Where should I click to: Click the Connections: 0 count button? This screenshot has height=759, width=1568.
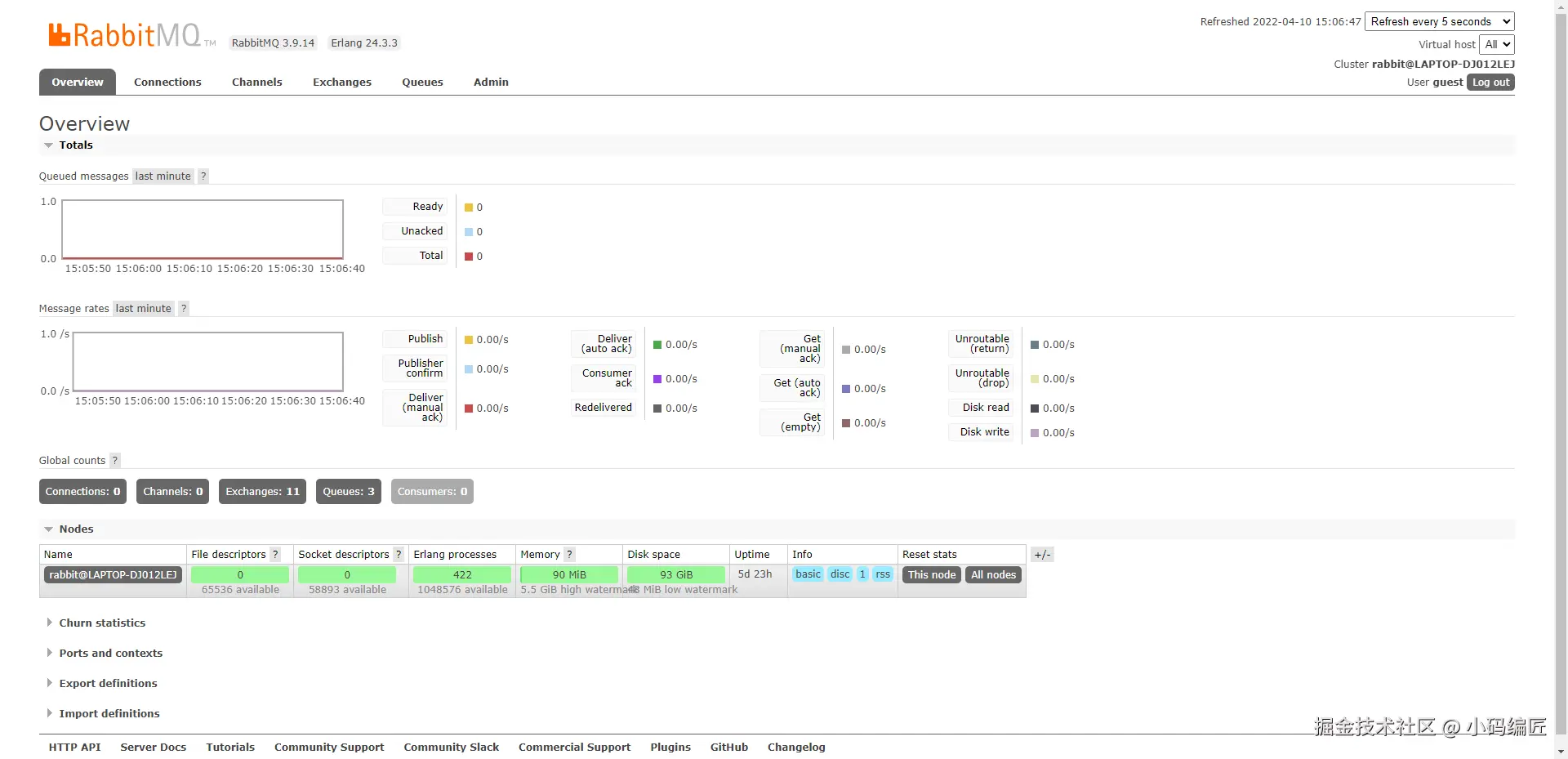pos(82,492)
